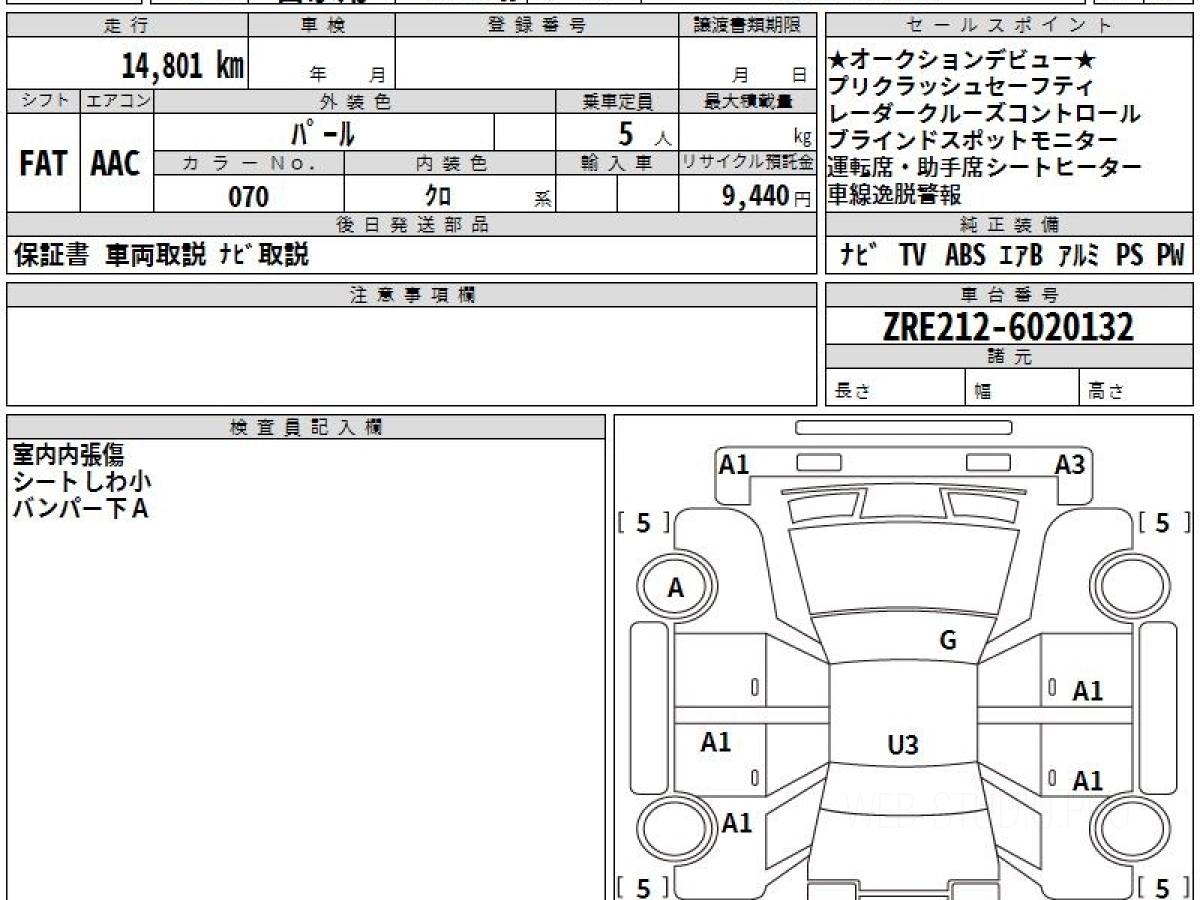
Task: Click the 乗車定員 header
Action: (617, 101)
